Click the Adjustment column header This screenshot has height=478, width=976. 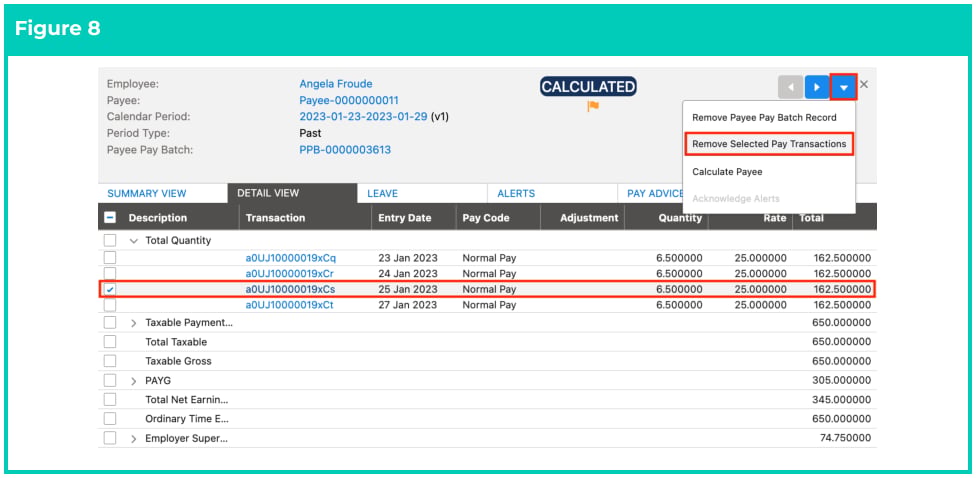[x=589, y=218]
